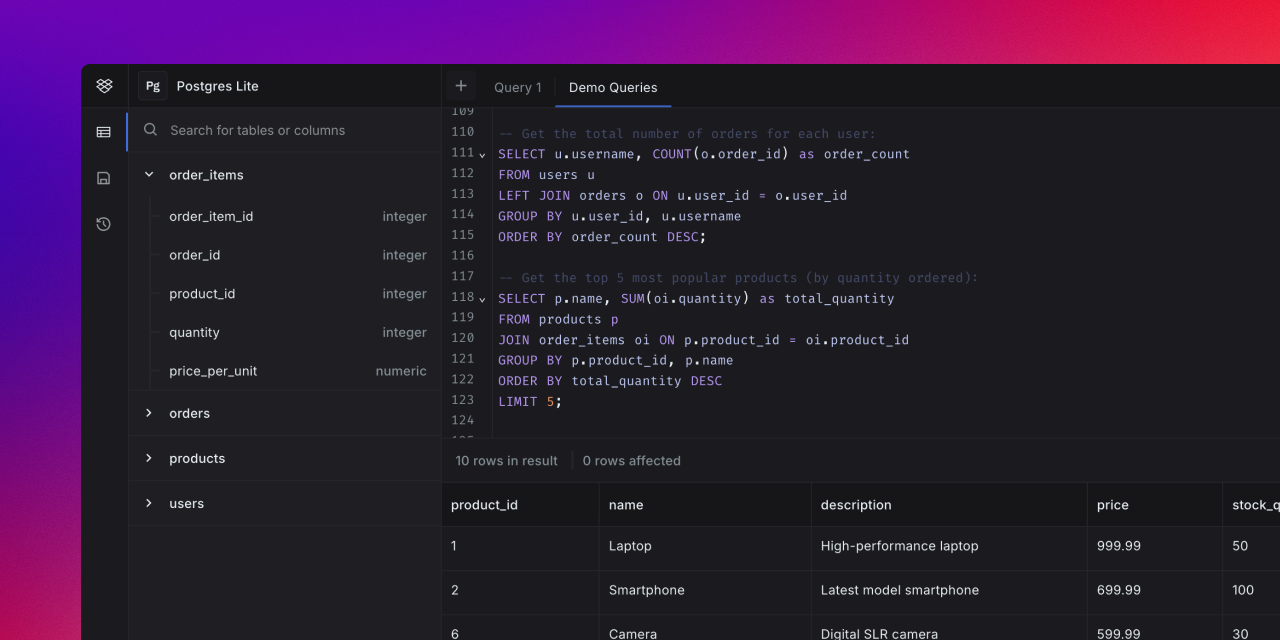Add a new query tab with plus icon
The height and width of the screenshot is (640, 1280).
tap(461, 86)
